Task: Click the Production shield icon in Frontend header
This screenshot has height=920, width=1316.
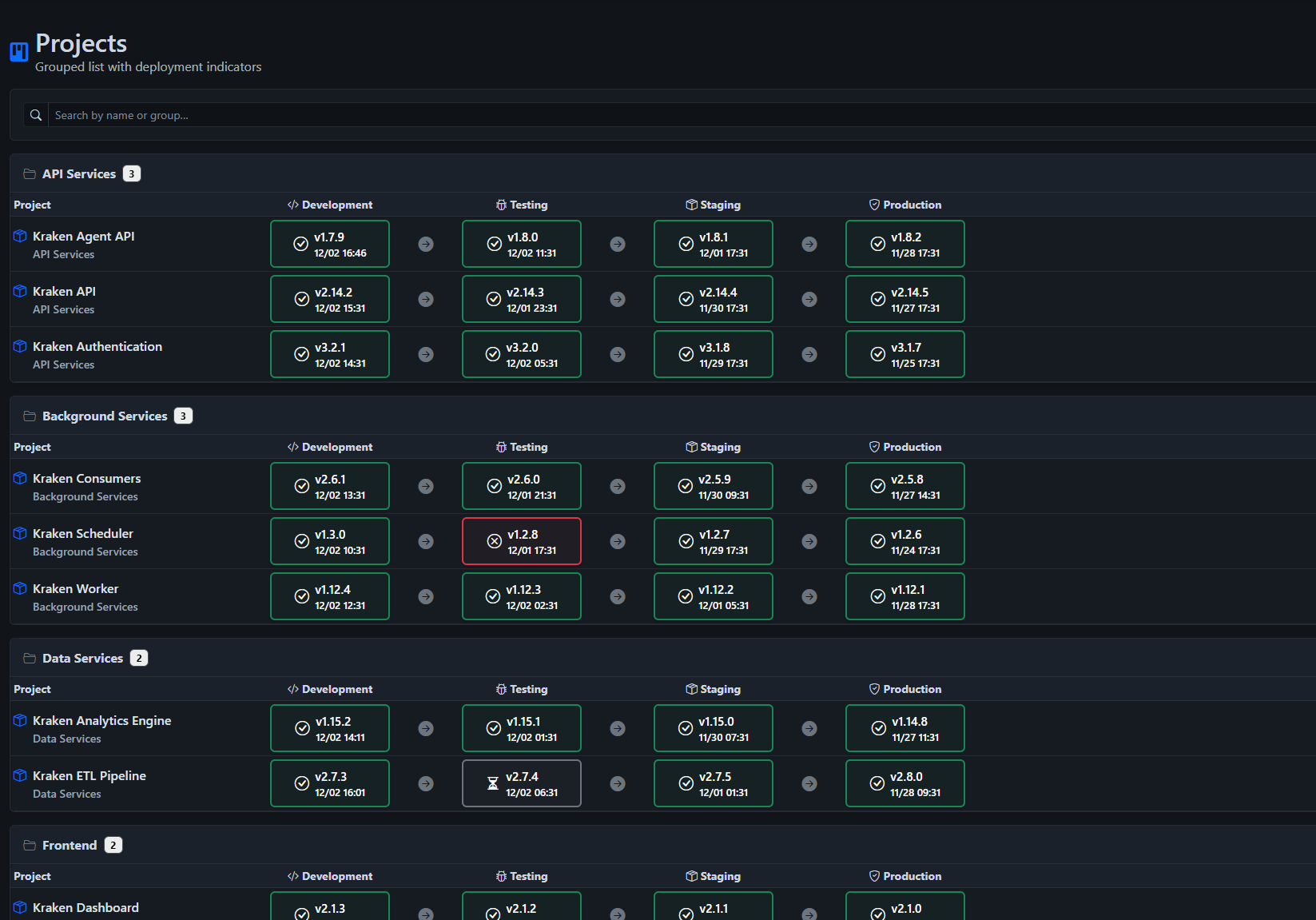Action: click(873, 875)
